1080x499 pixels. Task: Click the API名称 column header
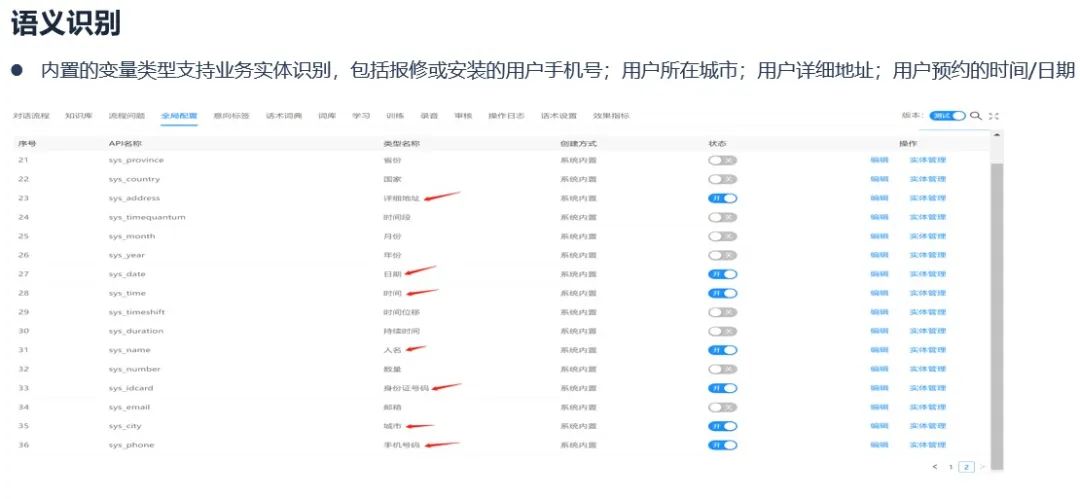[125, 143]
